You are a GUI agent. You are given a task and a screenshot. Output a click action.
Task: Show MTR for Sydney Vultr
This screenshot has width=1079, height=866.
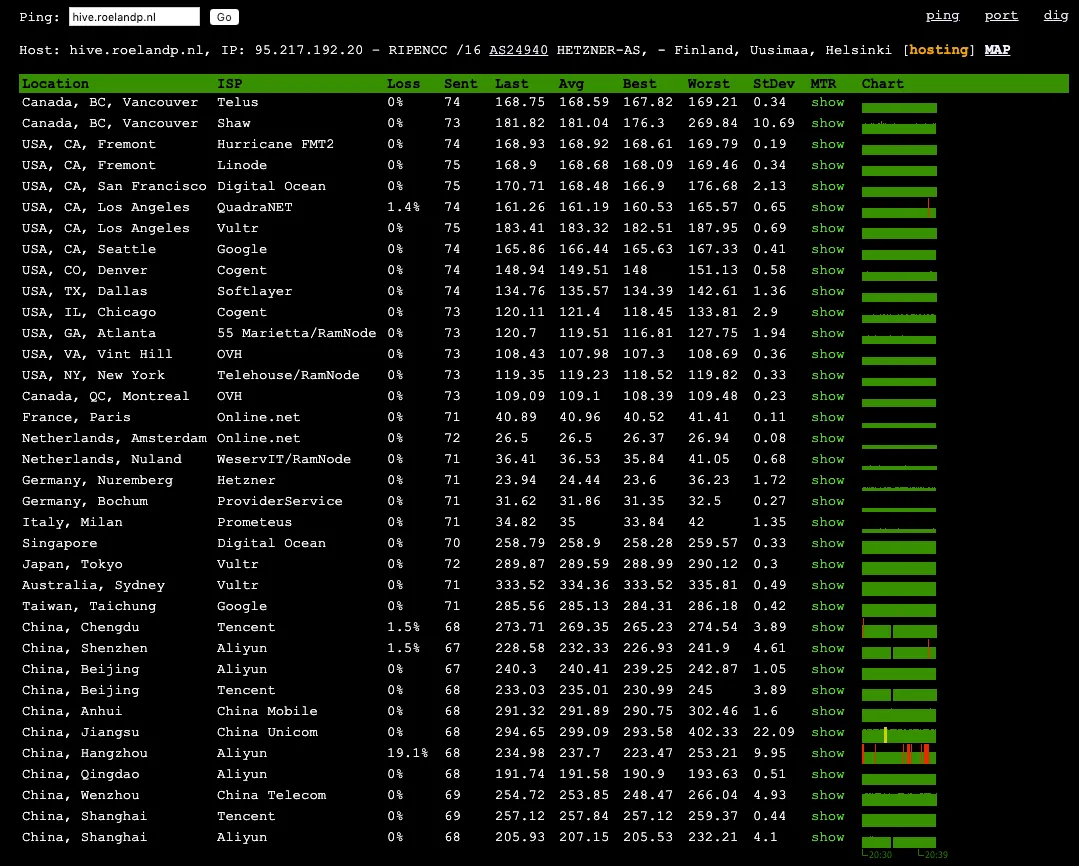827,585
